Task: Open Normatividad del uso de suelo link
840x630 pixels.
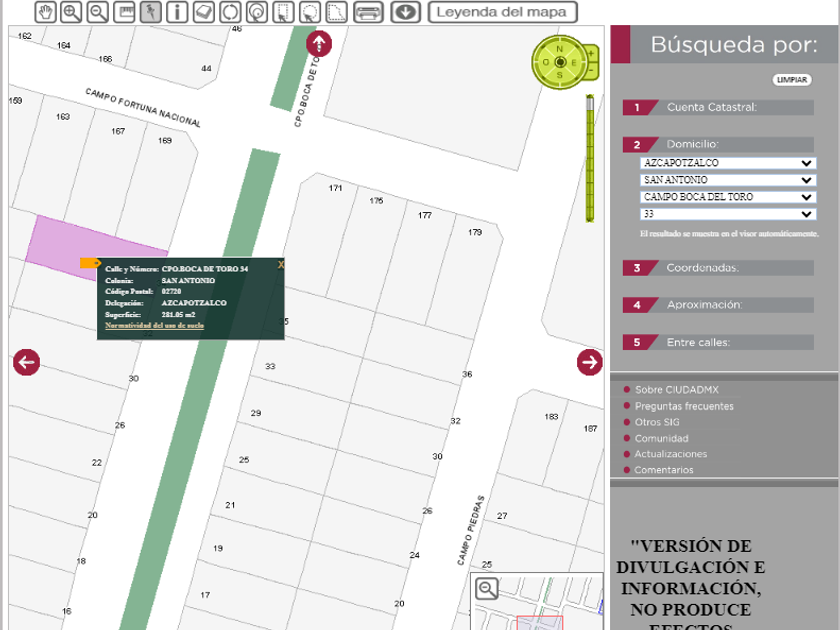Action: point(154,325)
